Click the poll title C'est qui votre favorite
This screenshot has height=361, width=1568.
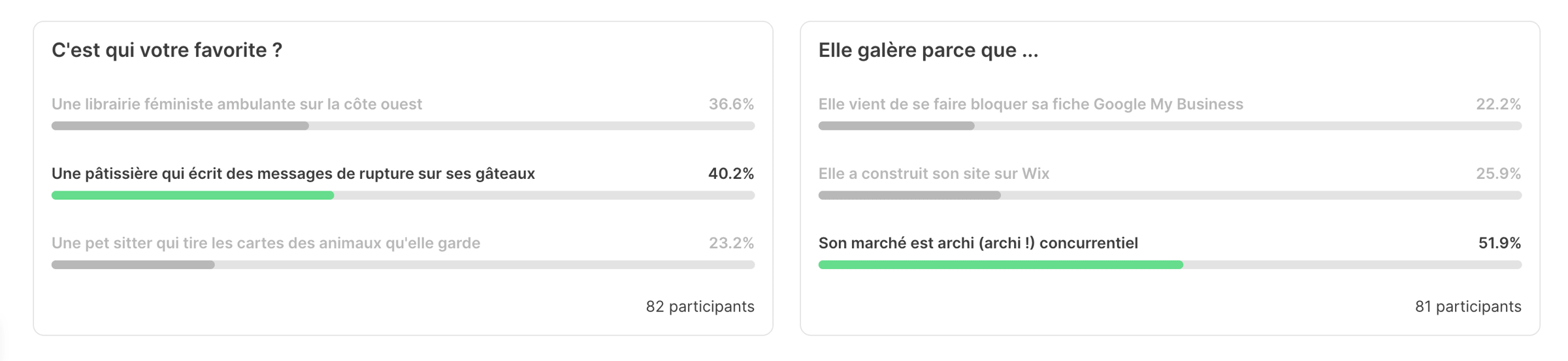click(x=167, y=50)
